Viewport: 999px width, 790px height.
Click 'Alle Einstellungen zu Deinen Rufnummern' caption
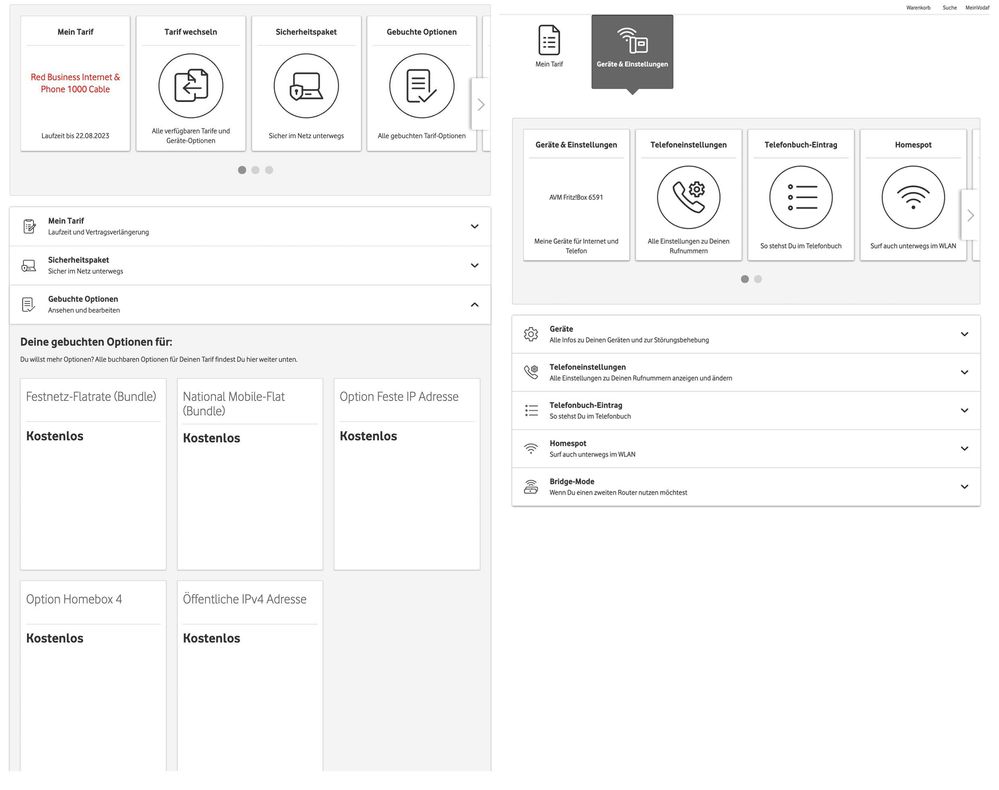click(x=688, y=246)
